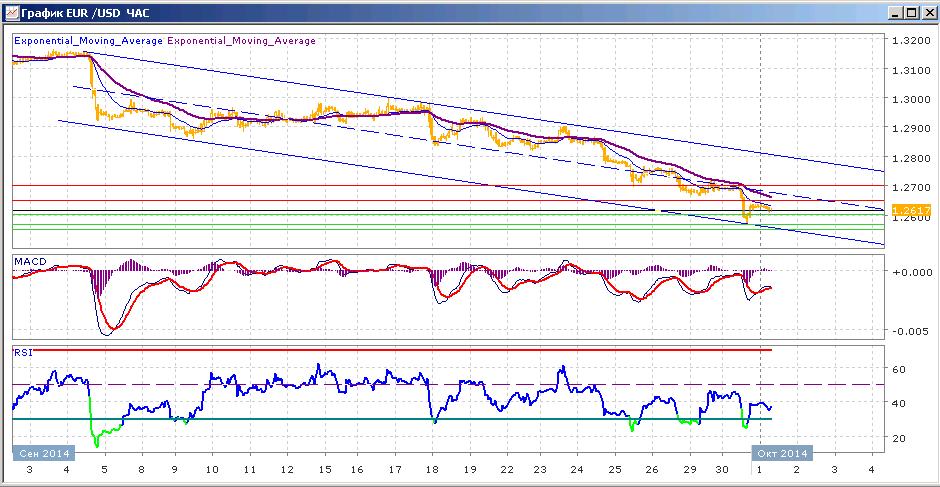This screenshot has height=487, width=940.
Task: Click RSI scale value 60
Action: click(x=899, y=369)
